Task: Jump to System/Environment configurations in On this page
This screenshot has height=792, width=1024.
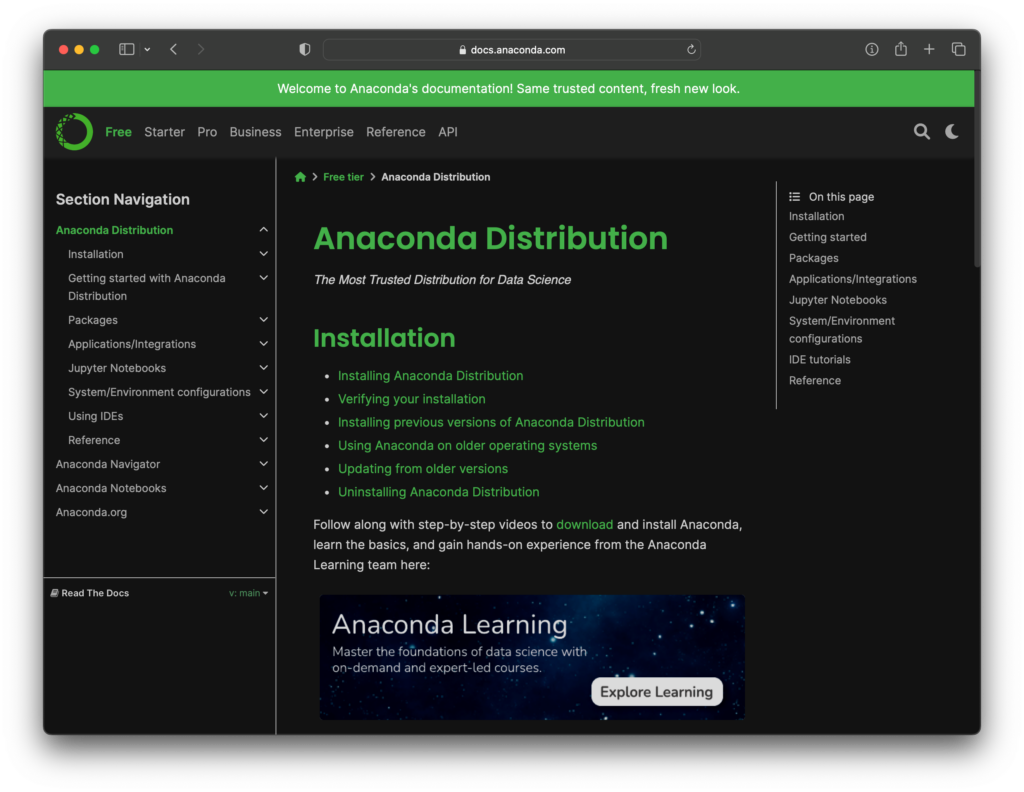Action: click(842, 330)
